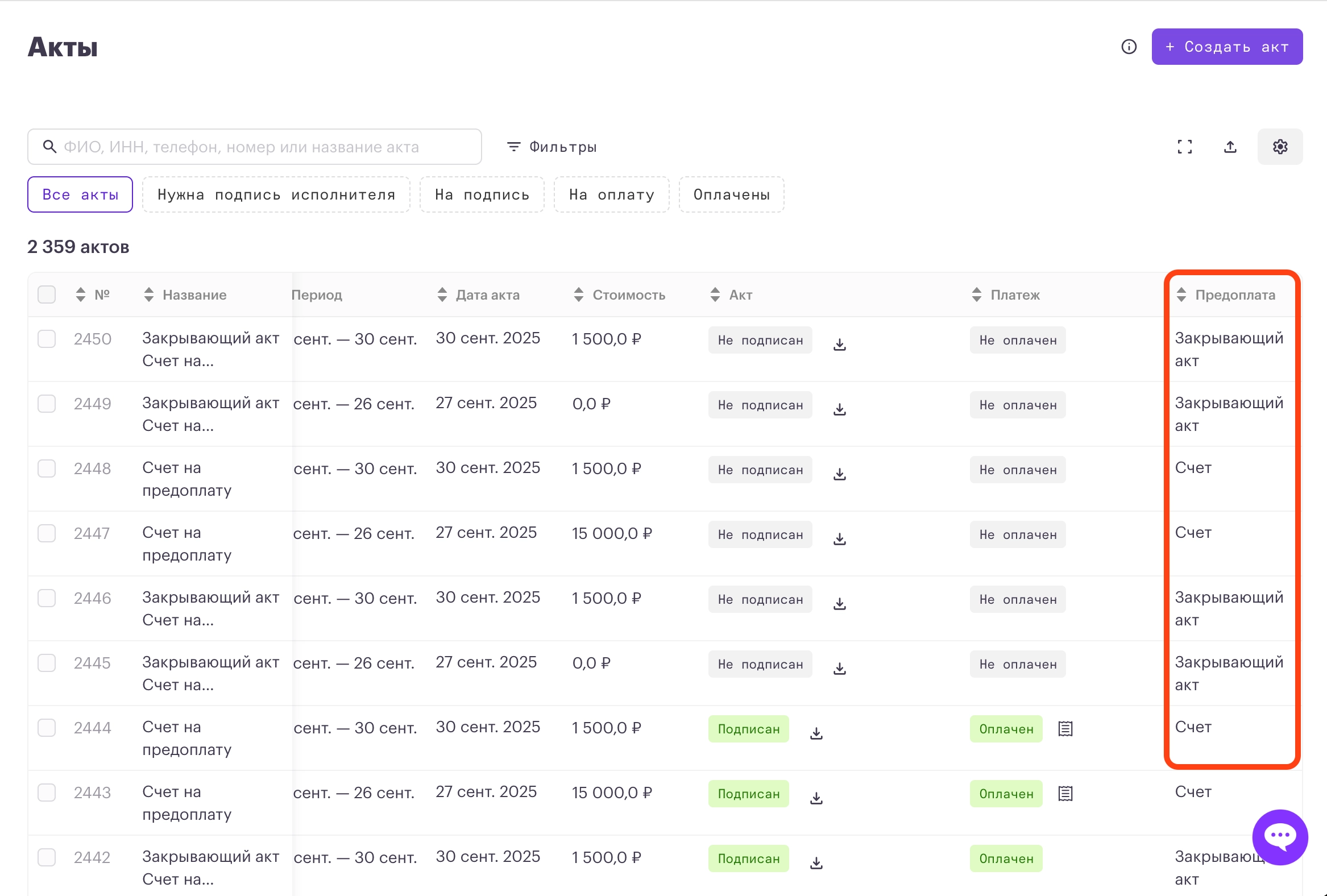Download act 2445 document
Screen dimensions: 1327x896
(839, 669)
